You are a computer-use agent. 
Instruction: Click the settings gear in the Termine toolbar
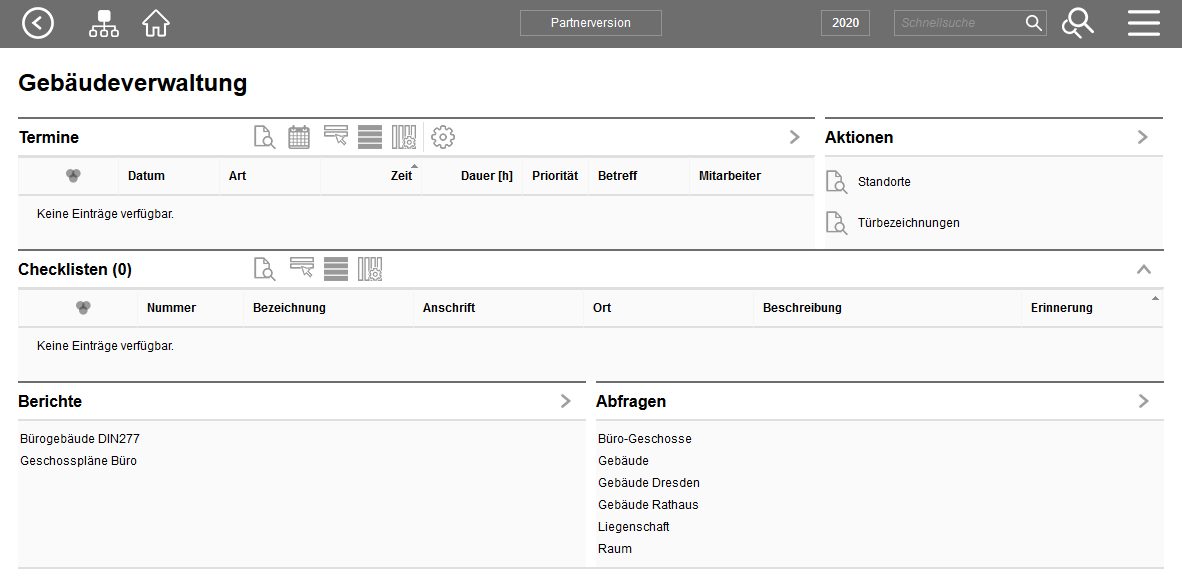pos(443,137)
